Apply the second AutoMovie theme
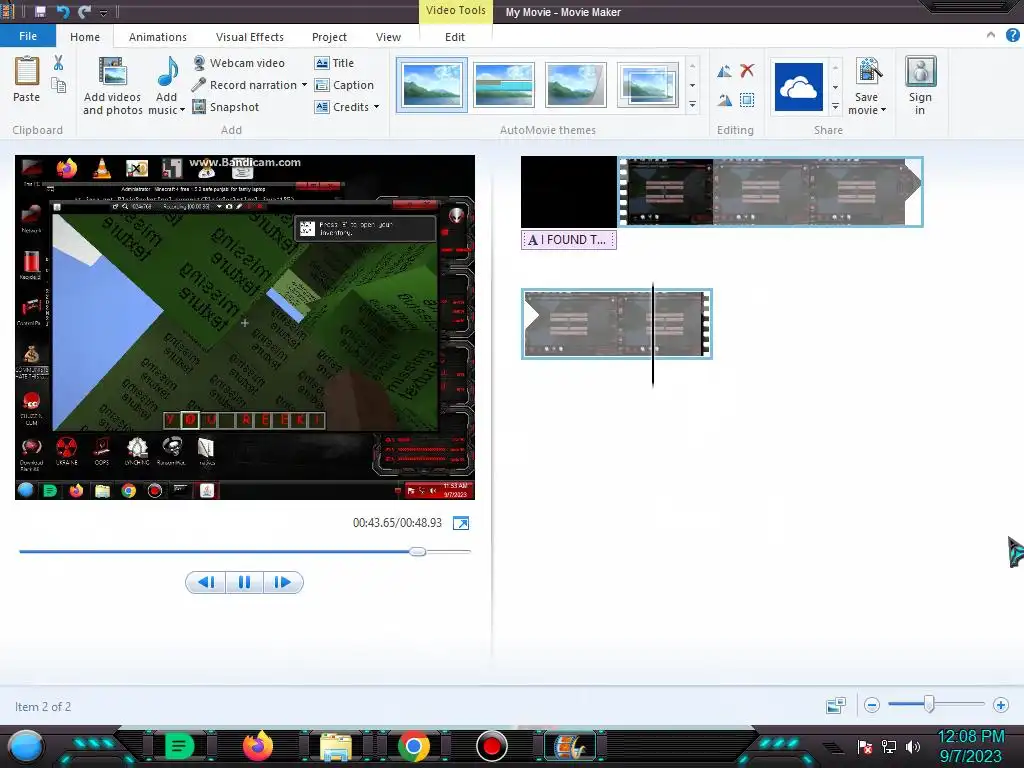 pyautogui.click(x=504, y=85)
